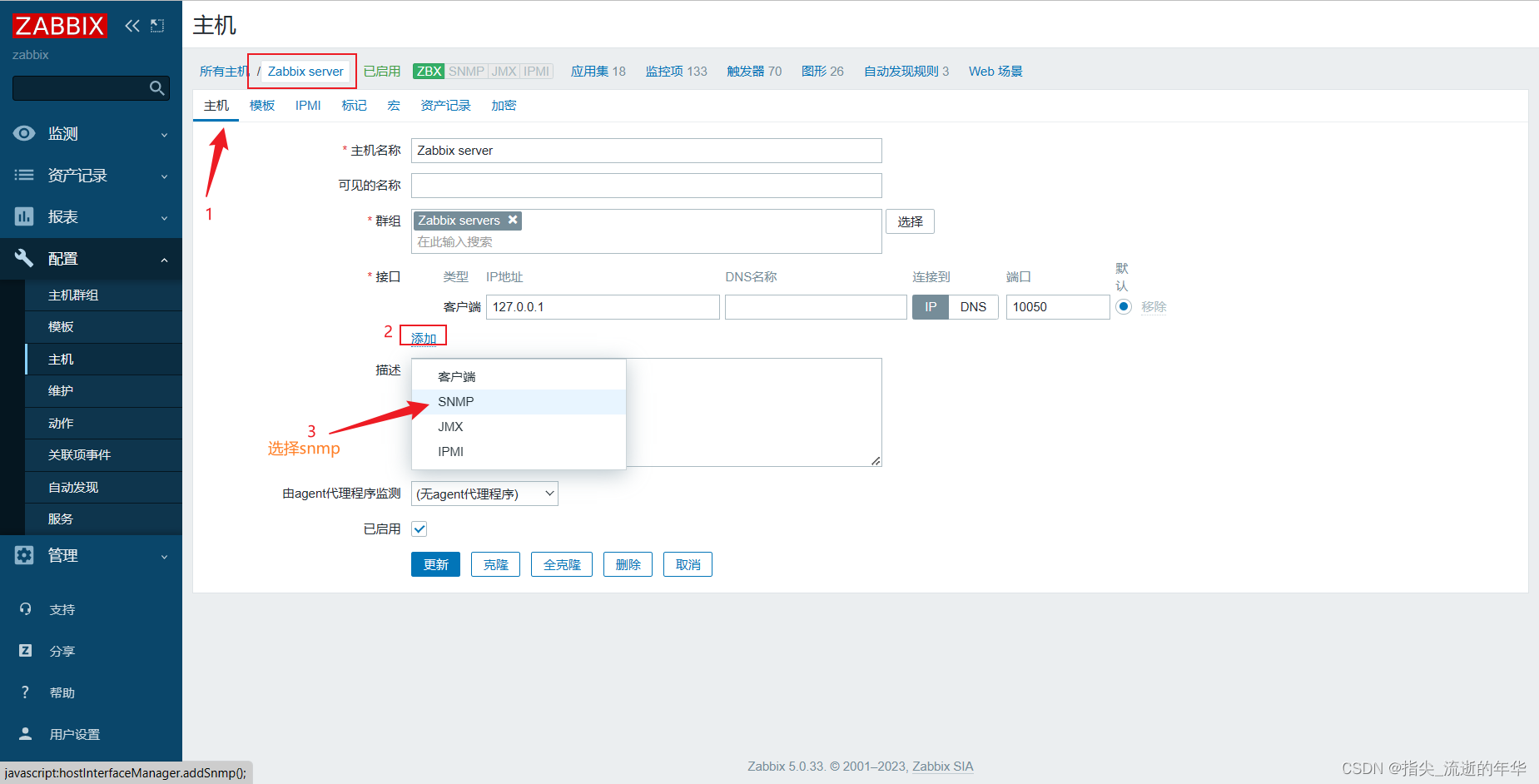Screen dimensions: 1539x784
Task: Switch to the 模板 tab
Action: (x=262, y=106)
